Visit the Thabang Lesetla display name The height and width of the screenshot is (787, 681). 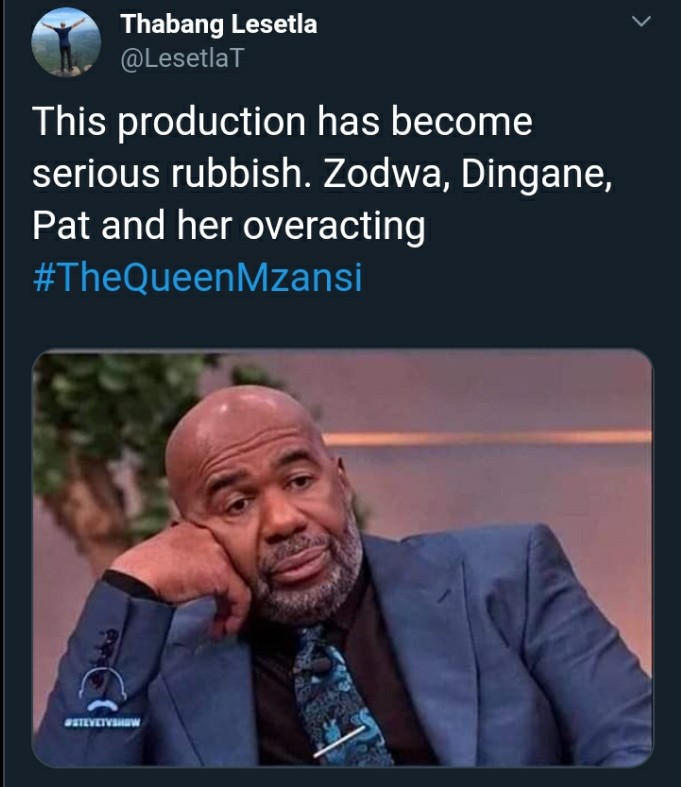coord(219,24)
